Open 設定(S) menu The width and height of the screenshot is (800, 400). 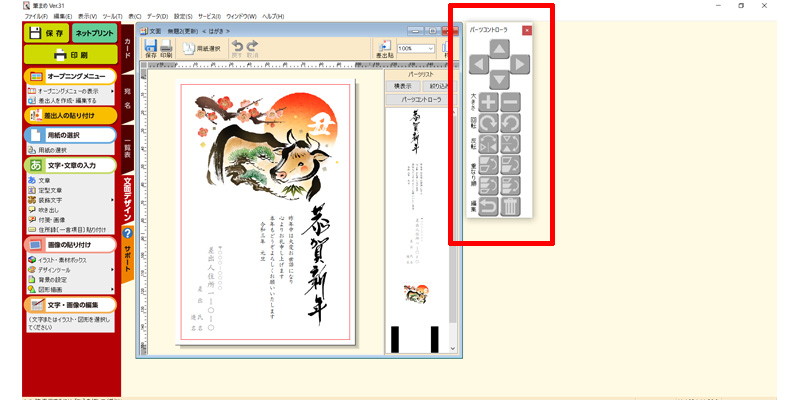183,16
